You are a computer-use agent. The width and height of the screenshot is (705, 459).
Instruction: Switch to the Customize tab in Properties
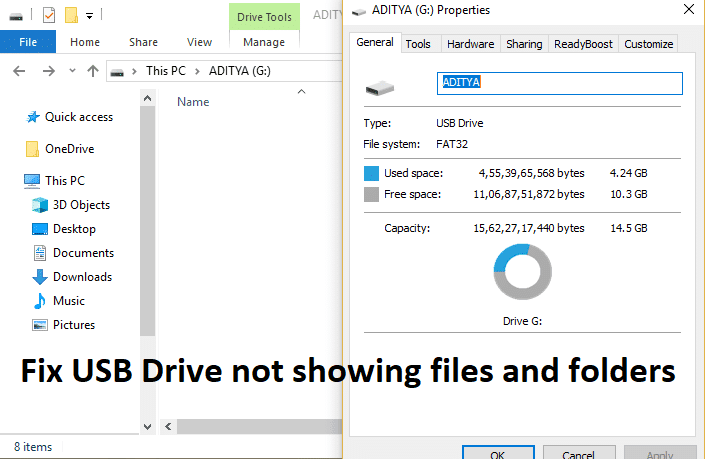point(648,44)
